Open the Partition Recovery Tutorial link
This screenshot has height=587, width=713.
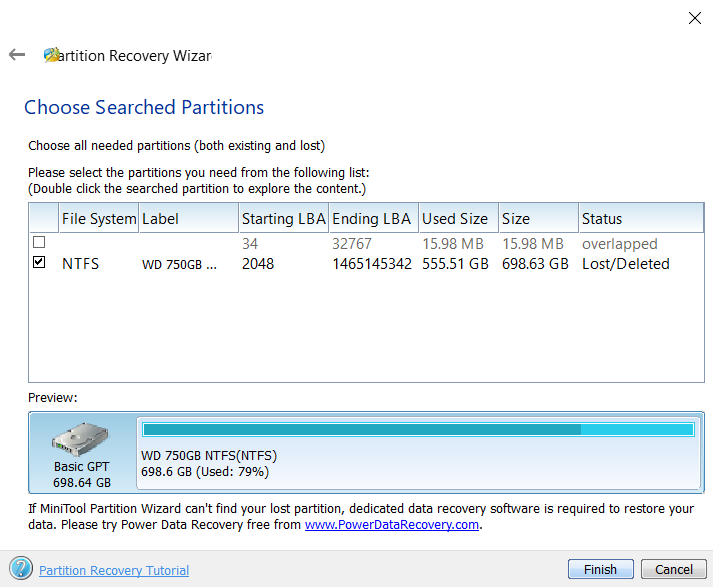(114, 570)
